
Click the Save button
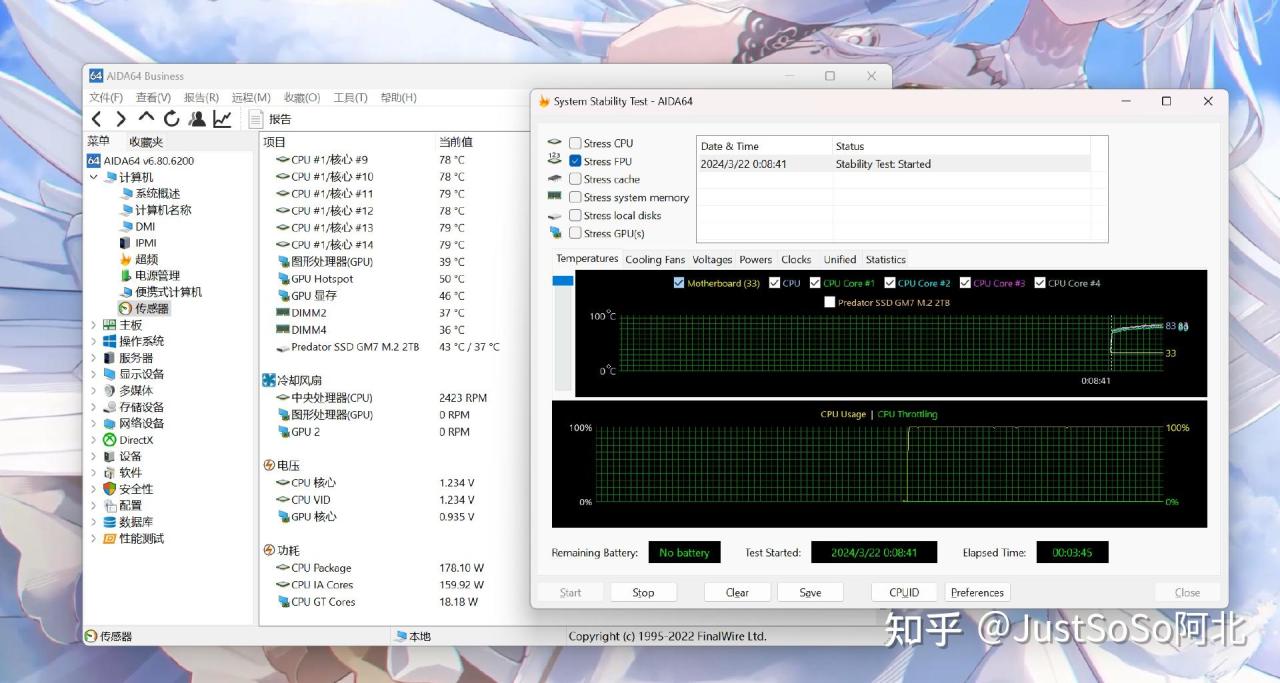click(810, 592)
